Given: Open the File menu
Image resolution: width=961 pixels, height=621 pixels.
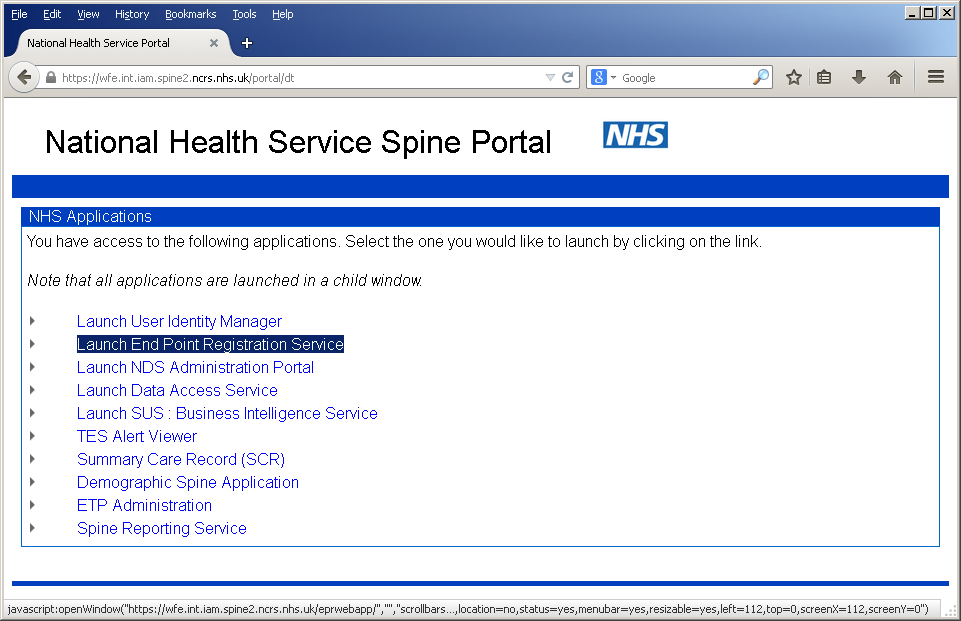Looking at the screenshot, I should (19, 14).
